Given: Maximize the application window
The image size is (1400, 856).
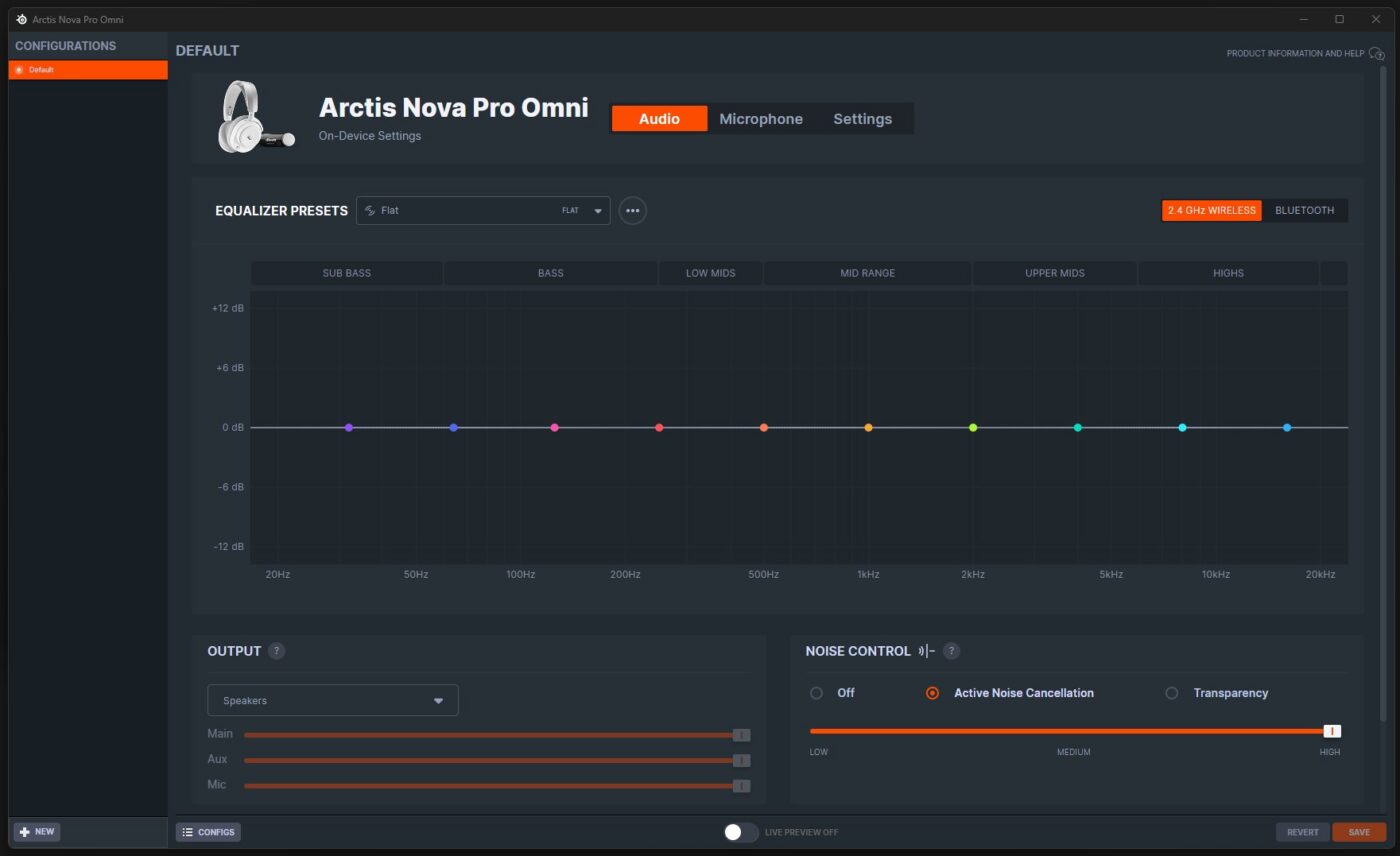Looking at the screenshot, I should [1339, 19].
